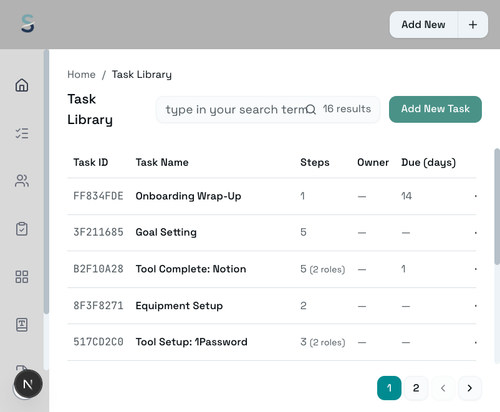This screenshot has width=500, height=412.
Task: Open row options for Equipment Setup
Action: pos(476,306)
